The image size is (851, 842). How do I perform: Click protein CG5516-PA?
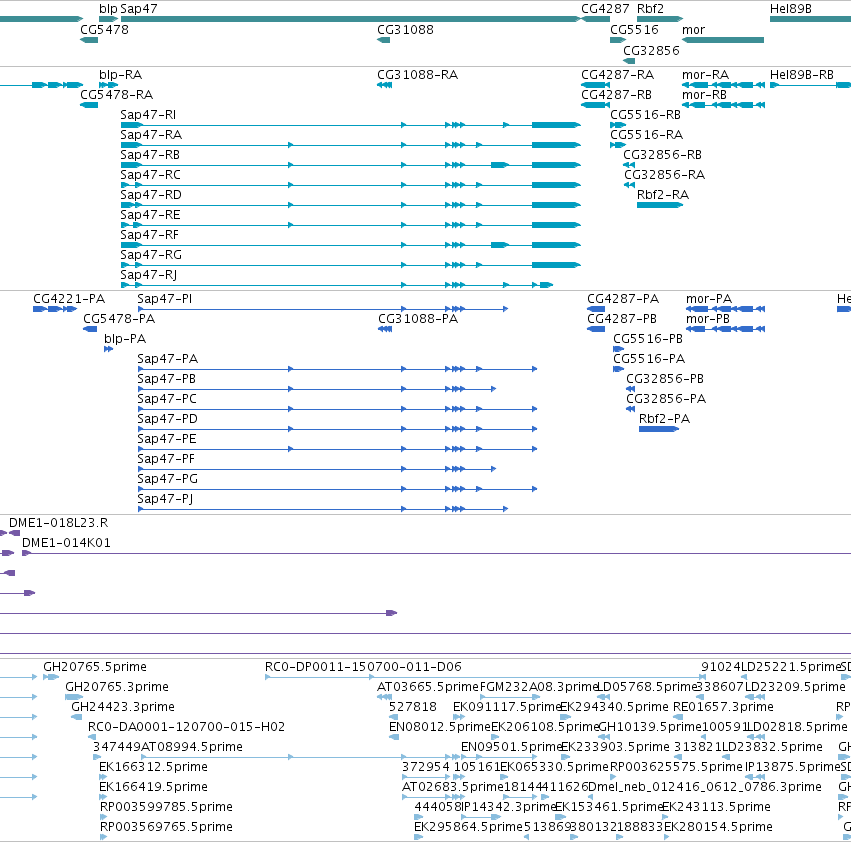[619, 369]
